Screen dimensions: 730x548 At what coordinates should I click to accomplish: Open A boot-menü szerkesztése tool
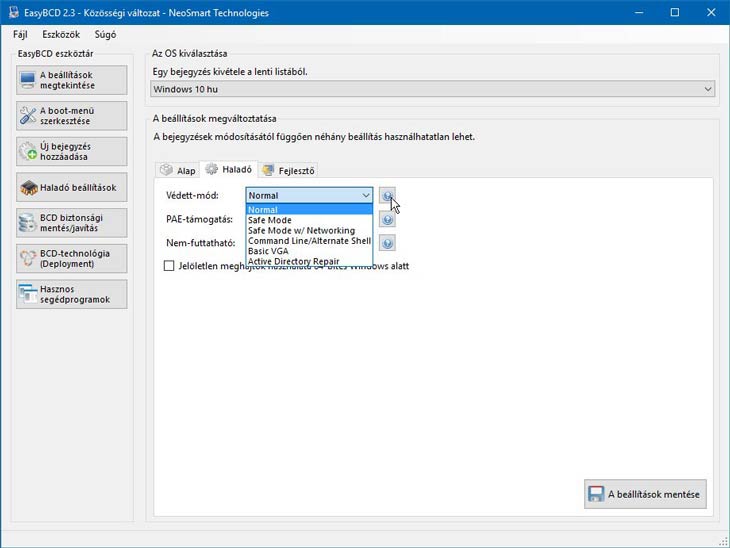coord(72,115)
